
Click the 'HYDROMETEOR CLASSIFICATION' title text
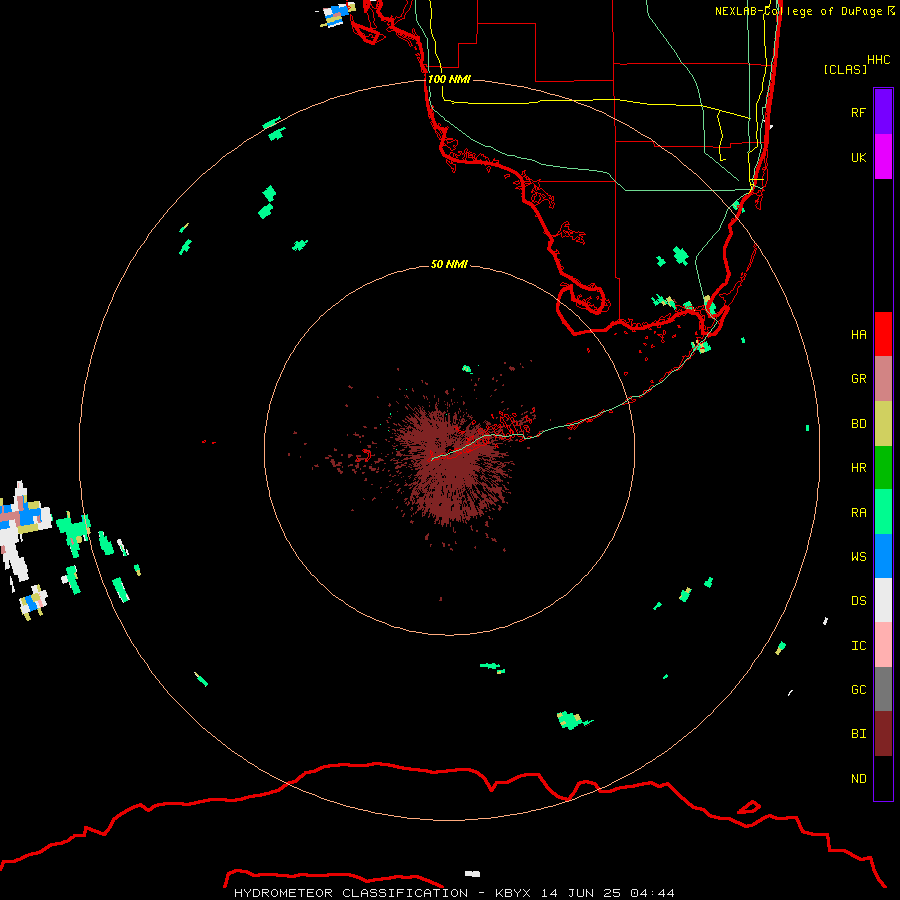(x=351, y=893)
